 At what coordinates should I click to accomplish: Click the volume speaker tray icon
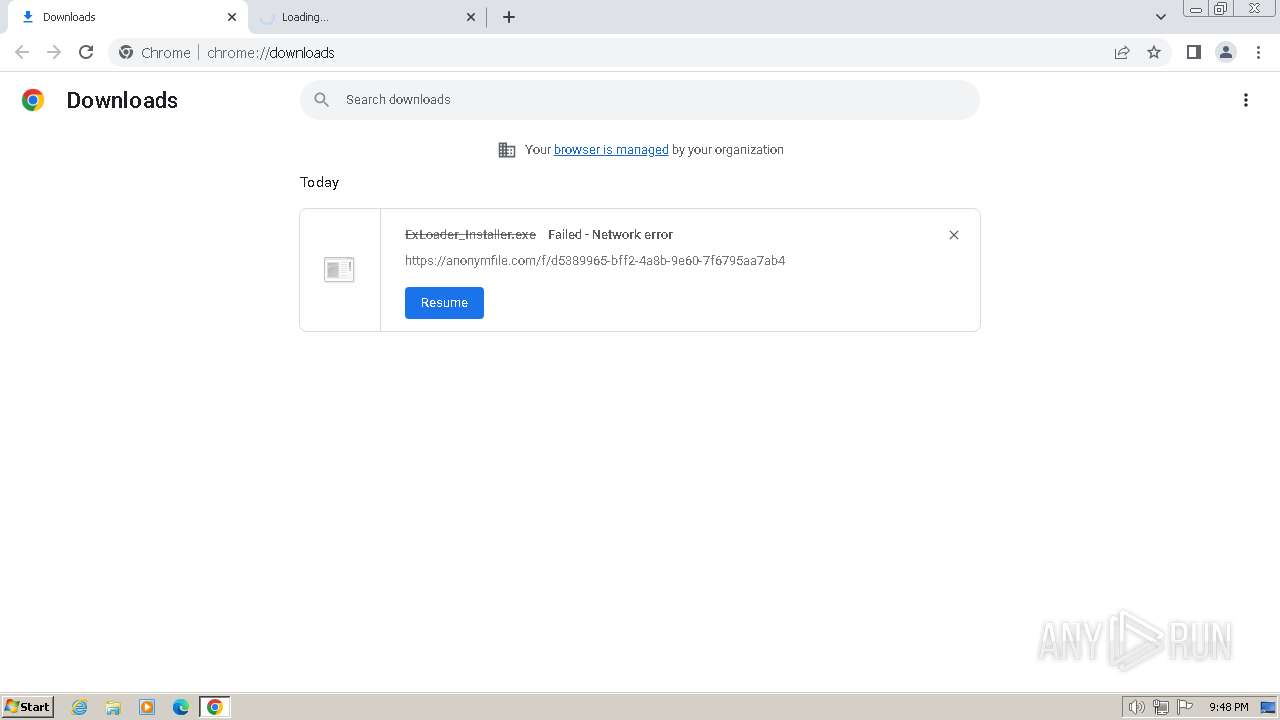tap(1137, 707)
